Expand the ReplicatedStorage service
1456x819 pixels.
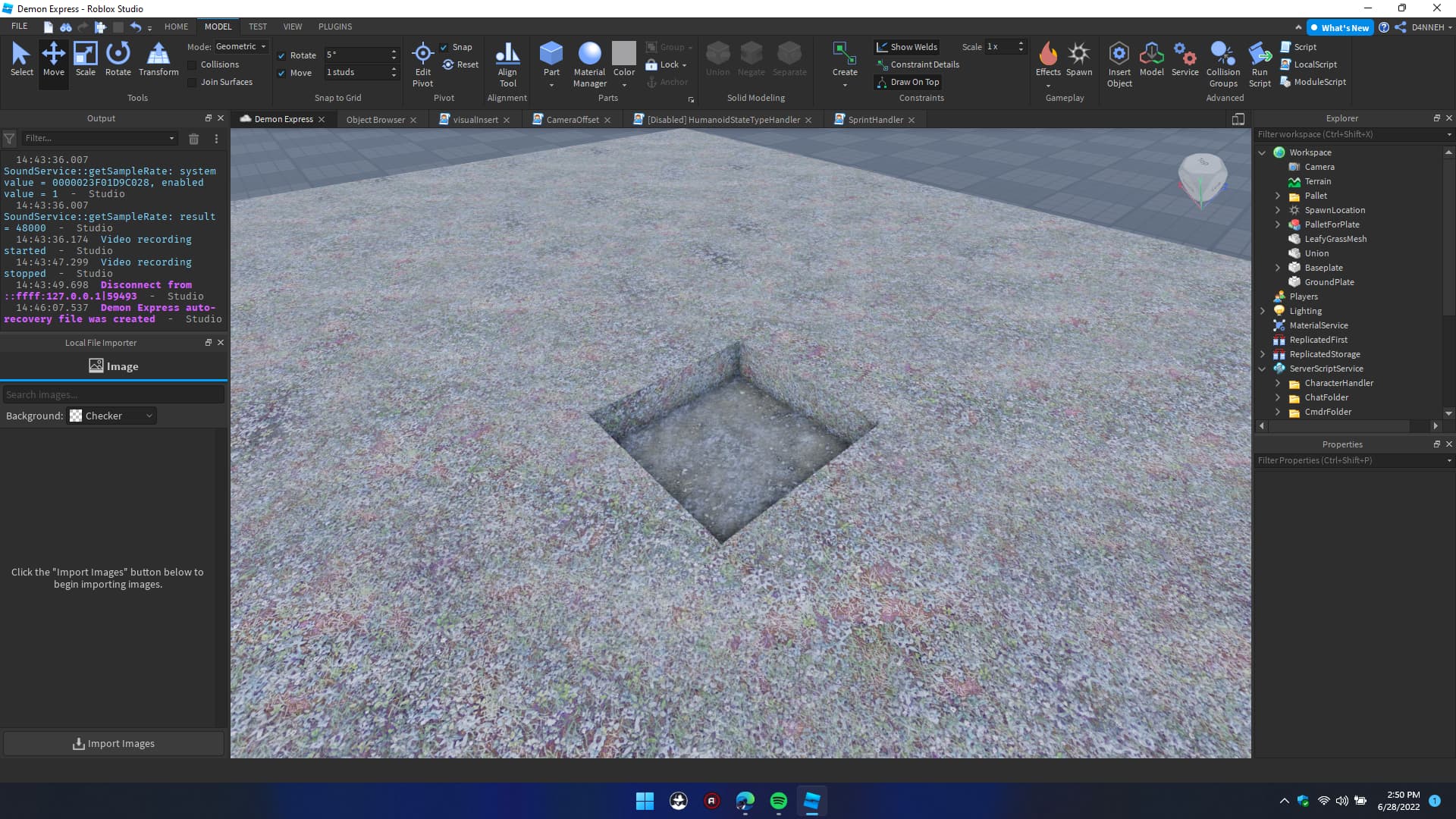click(1262, 354)
